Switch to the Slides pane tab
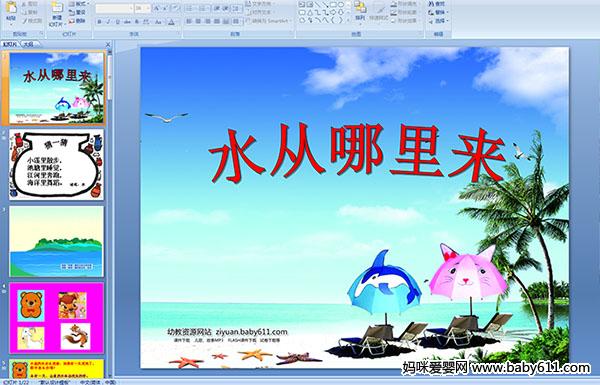Viewport: 600px width, 385px height. (x=10, y=44)
